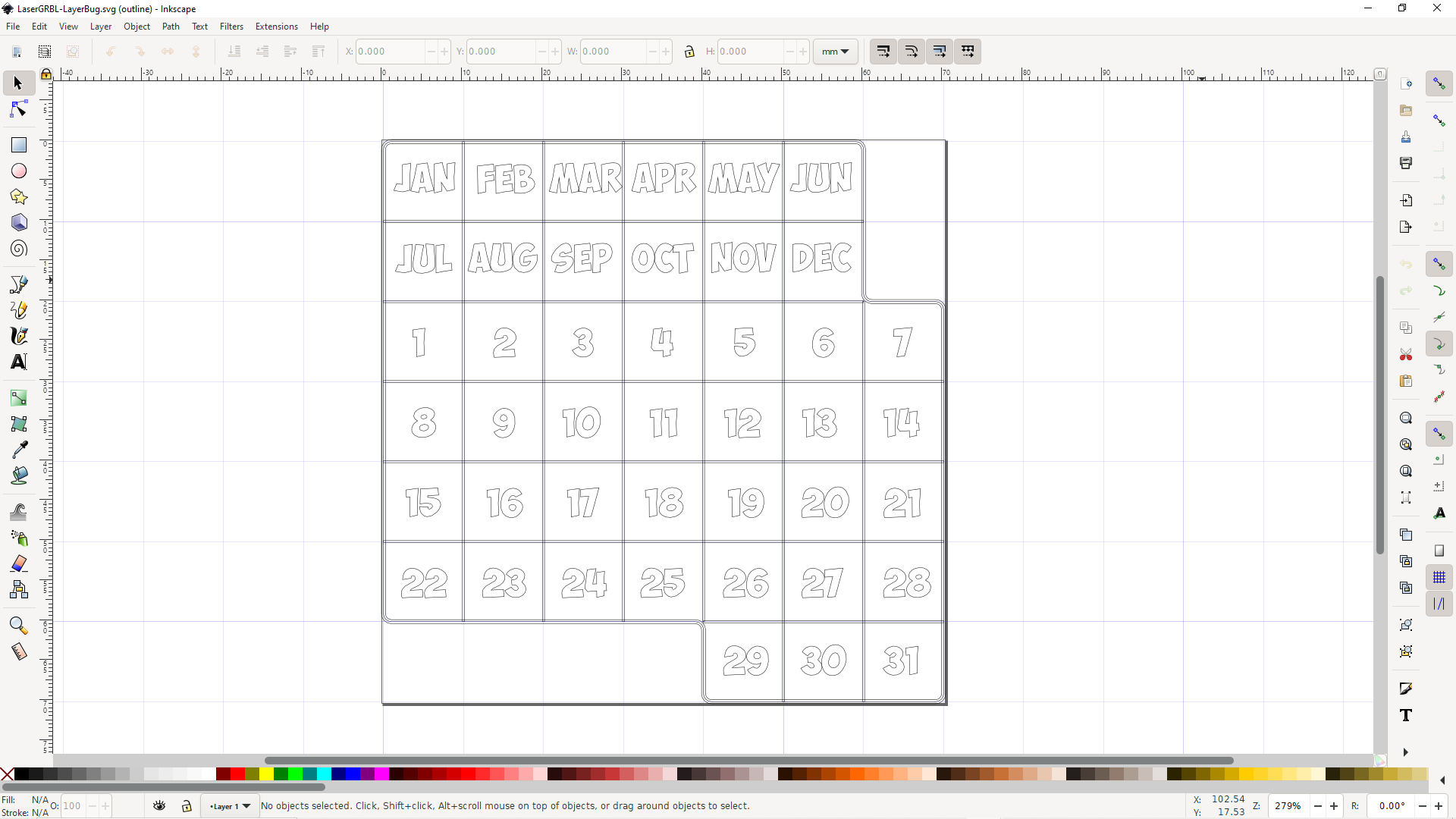
Task: Select the Rectangle tool
Action: tap(19, 145)
